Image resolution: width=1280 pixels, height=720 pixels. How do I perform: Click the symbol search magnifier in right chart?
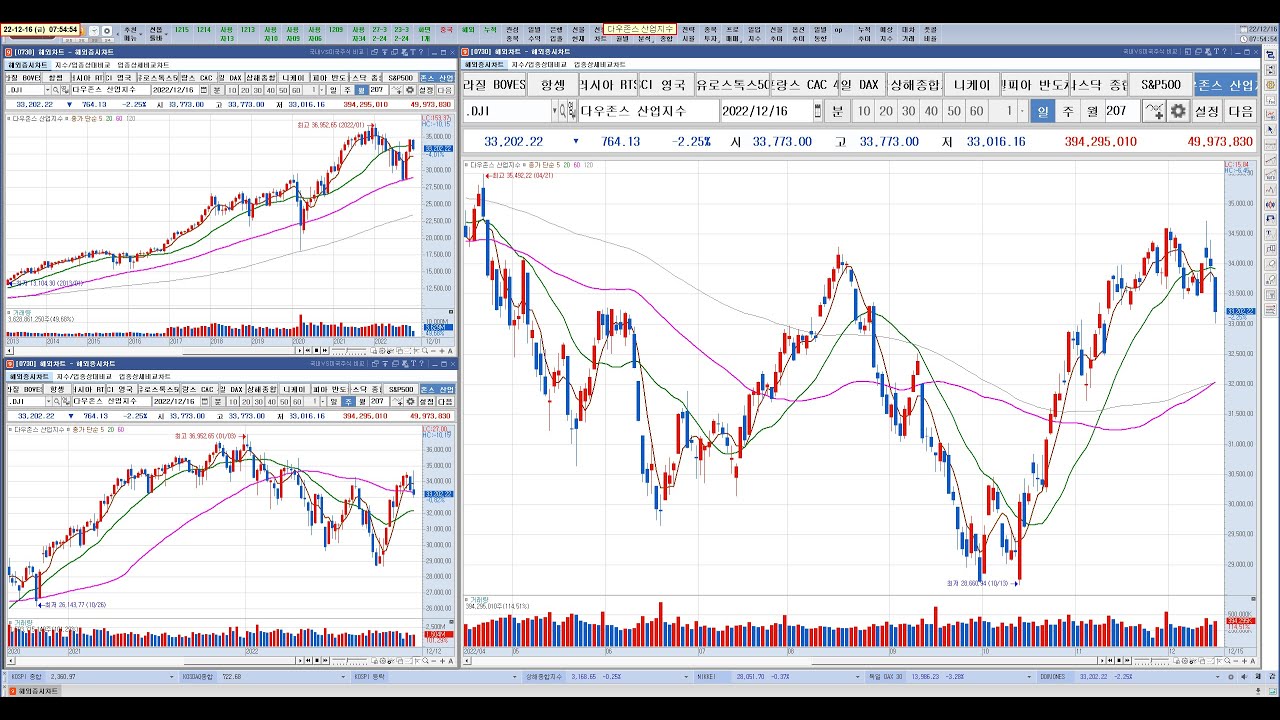coord(562,110)
